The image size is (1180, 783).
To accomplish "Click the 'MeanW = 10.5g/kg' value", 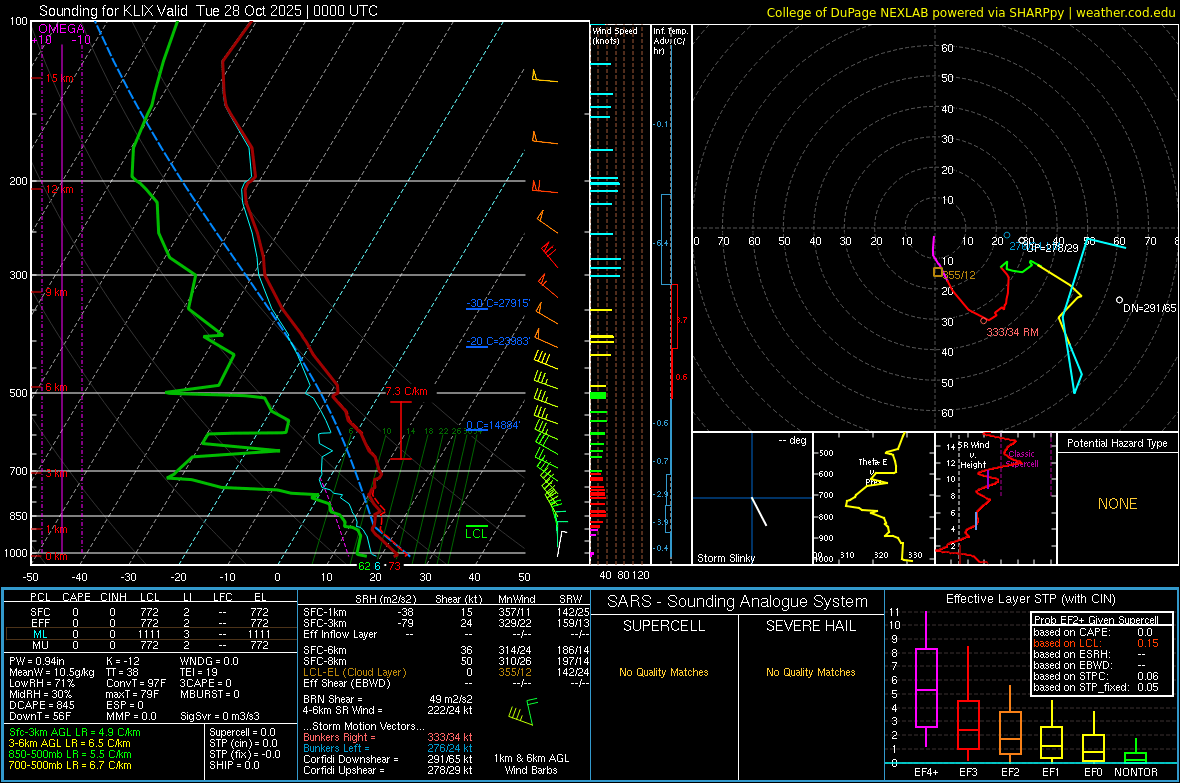I will coord(51,672).
